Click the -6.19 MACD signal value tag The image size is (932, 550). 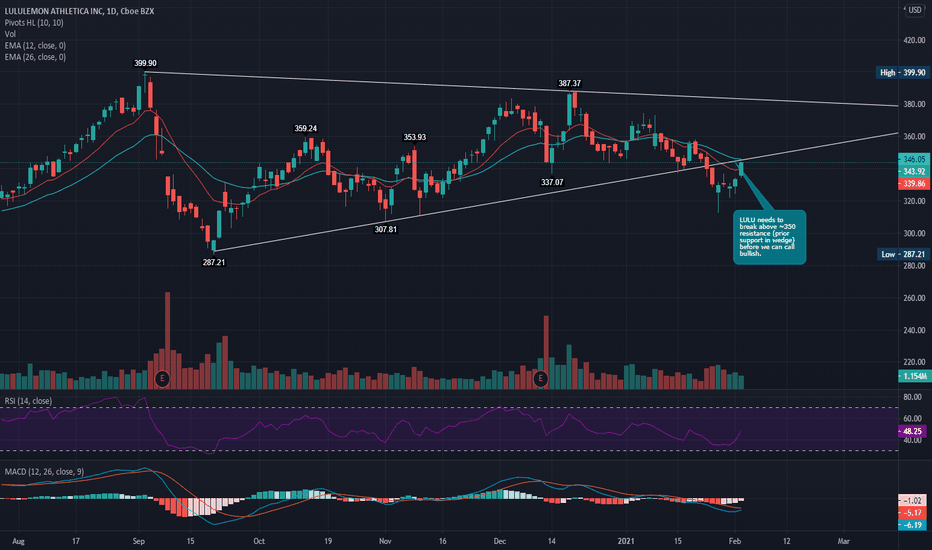pyautogui.click(x=912, y=525)
